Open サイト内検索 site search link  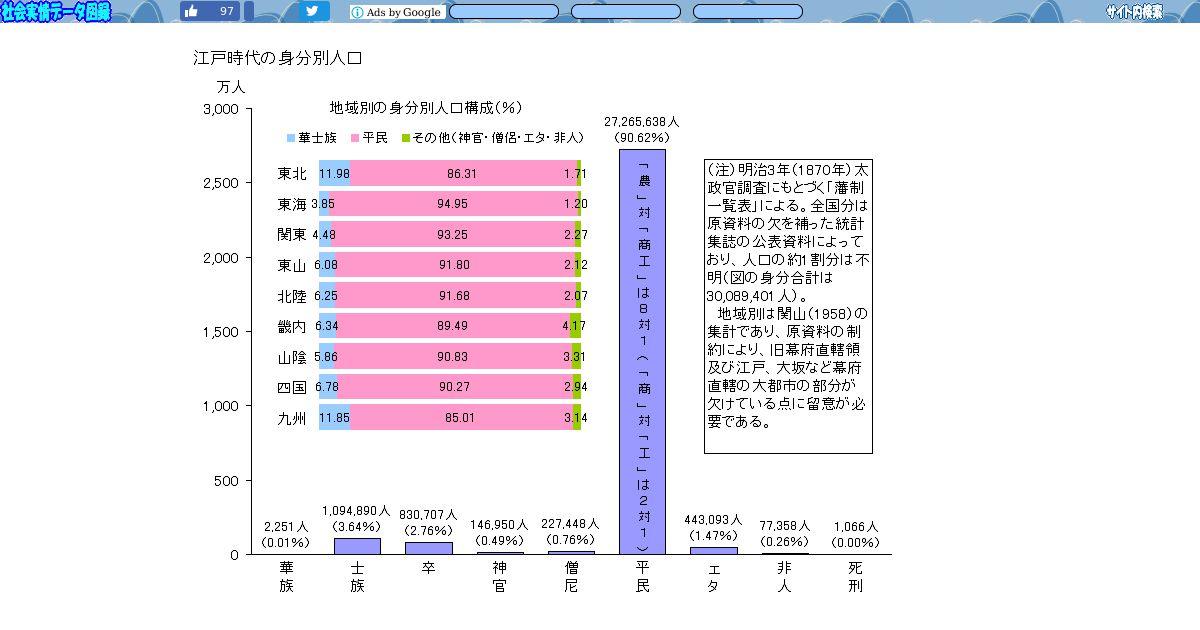(1134, 12)
